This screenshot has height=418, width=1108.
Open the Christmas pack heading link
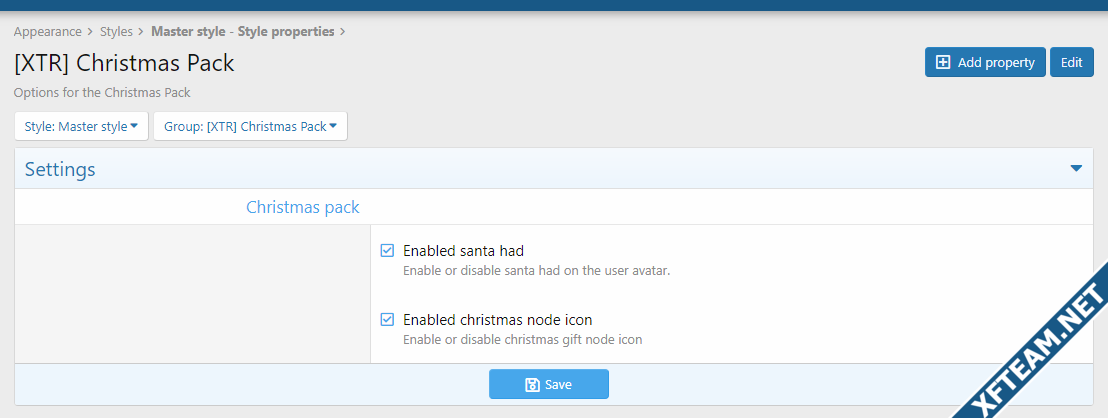tap(302, 208)
